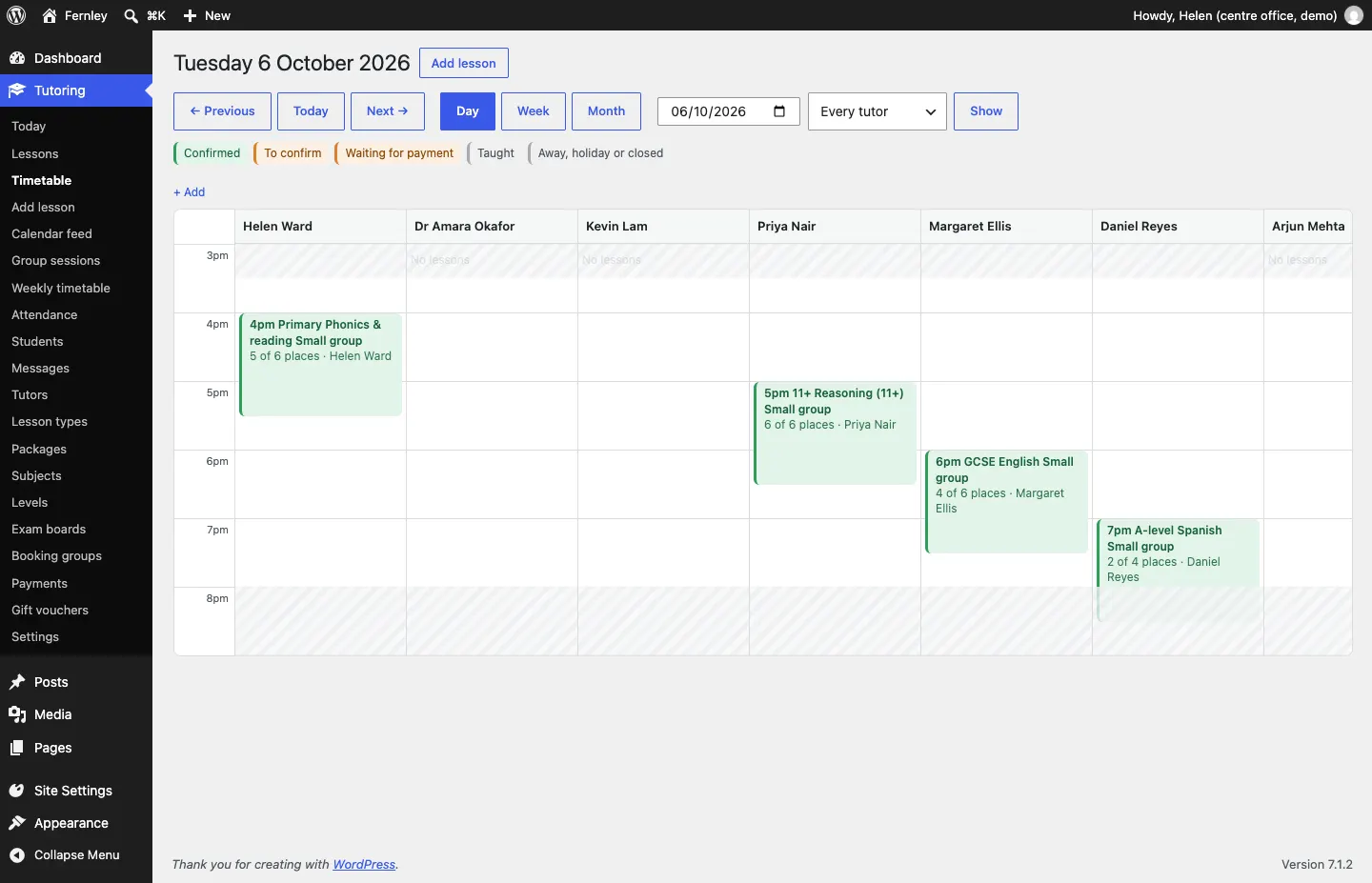Click the Posts pin icon
The height and width of the screenshot is (883, 1372).
coord(17,682)
